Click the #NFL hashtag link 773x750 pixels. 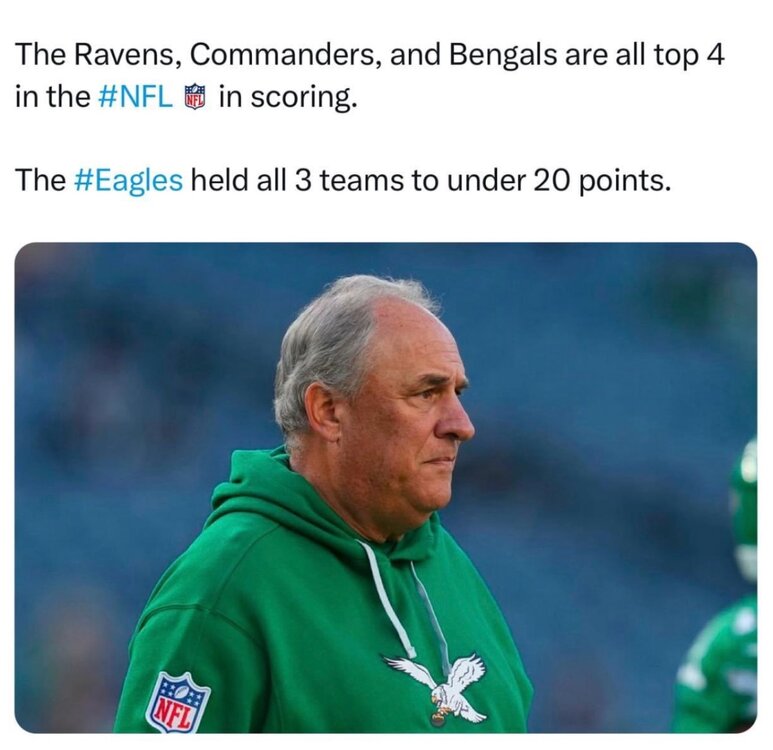[136, 99]
